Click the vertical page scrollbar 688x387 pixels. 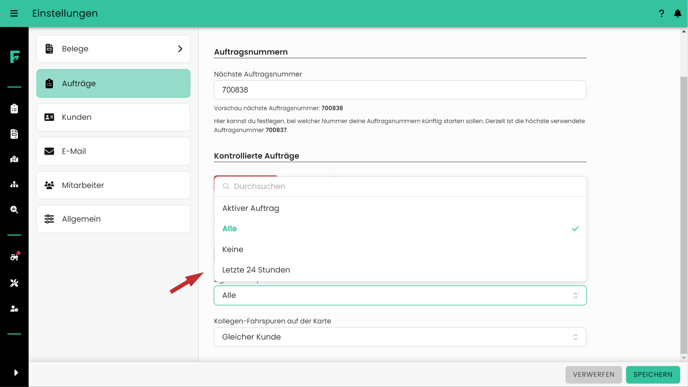(x=684, y=214)
